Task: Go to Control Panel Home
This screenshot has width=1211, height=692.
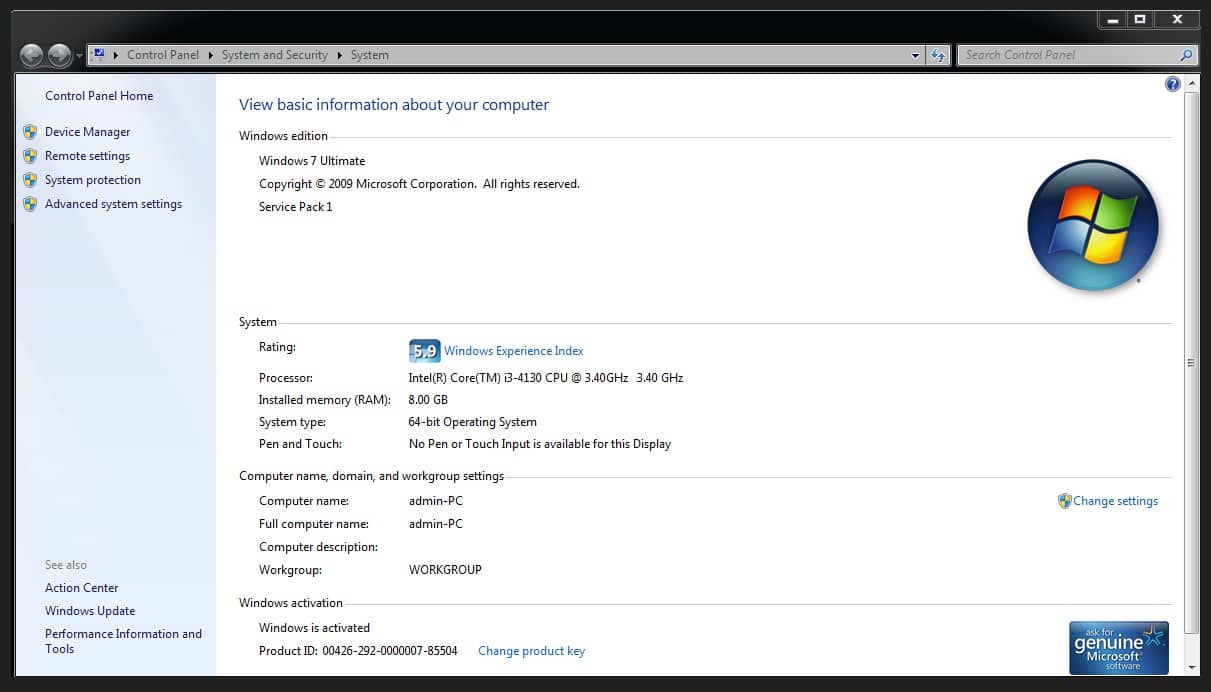Action: pyautogui.click(x=99, y=96)
